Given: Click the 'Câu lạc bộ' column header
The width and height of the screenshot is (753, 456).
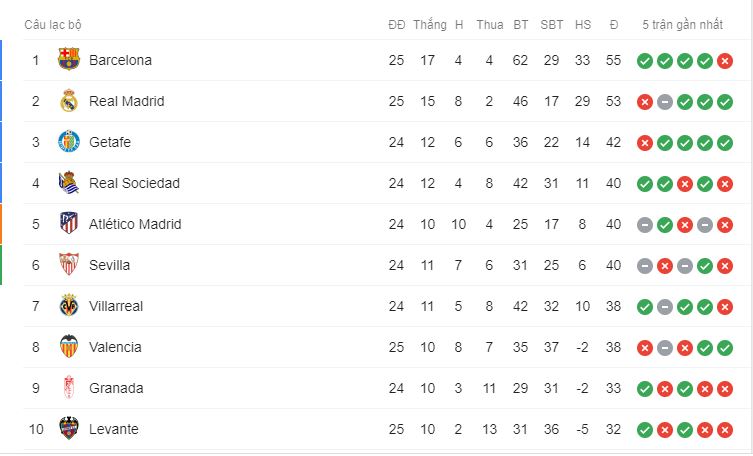Looking at the screenshot, I should [53, 25].
